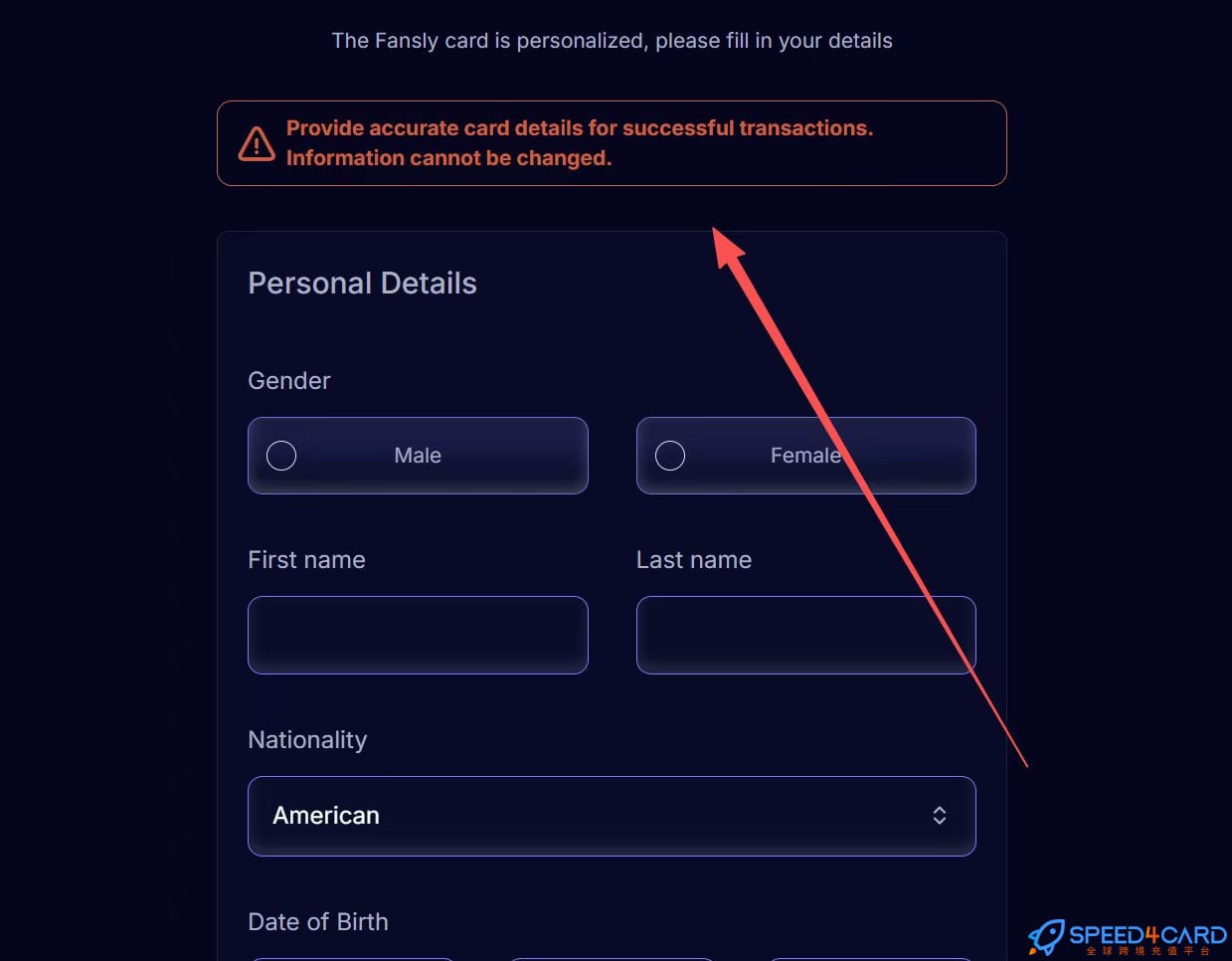Click the Last name field label
This screenshot has width=1232, height=961.
coord(693,560)
